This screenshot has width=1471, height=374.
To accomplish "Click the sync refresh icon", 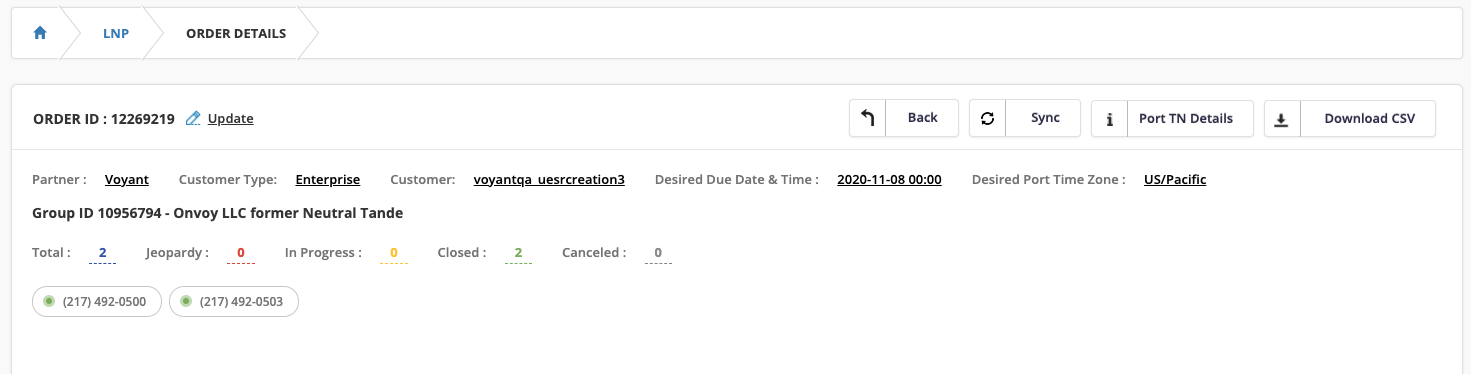I will [x=987, y=118].
